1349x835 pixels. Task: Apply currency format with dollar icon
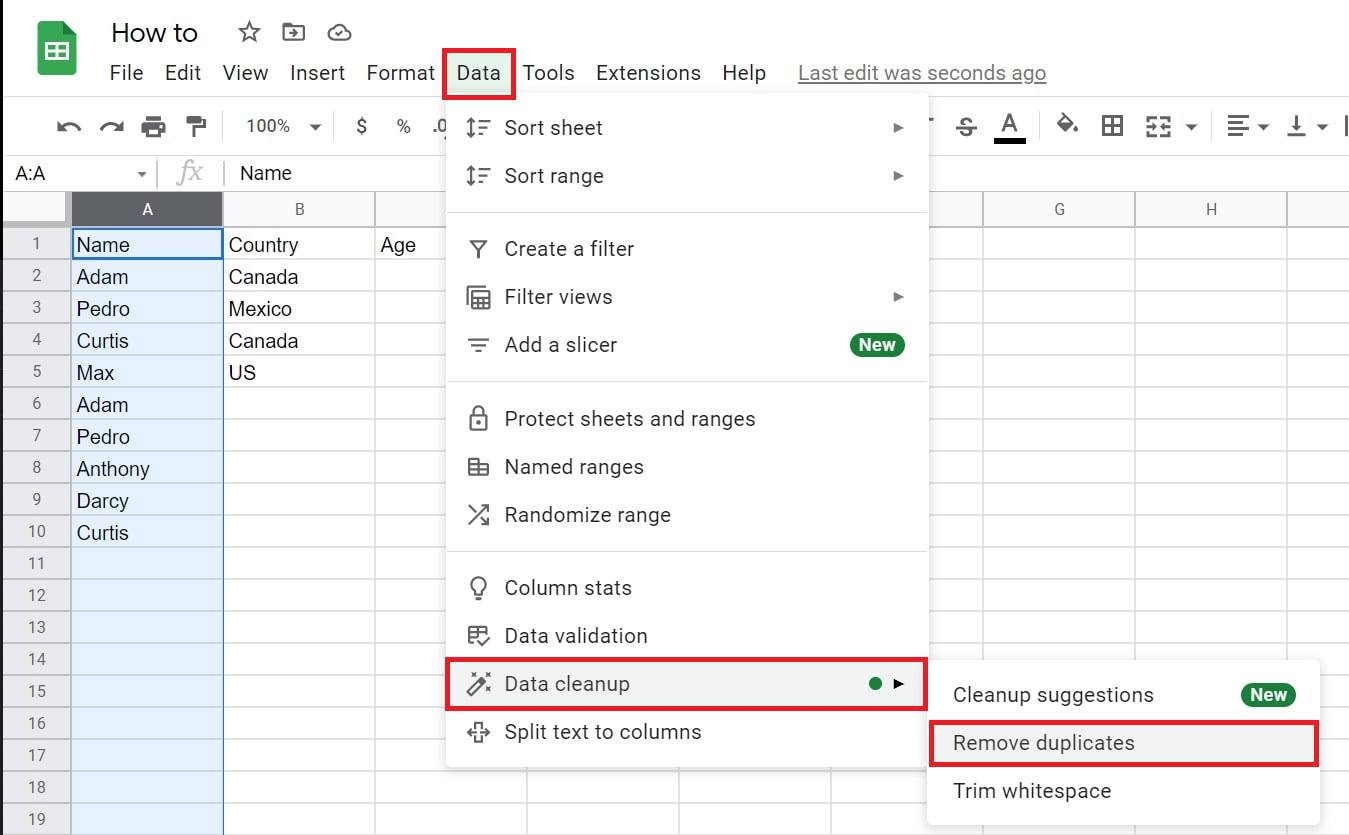(361, 126)
